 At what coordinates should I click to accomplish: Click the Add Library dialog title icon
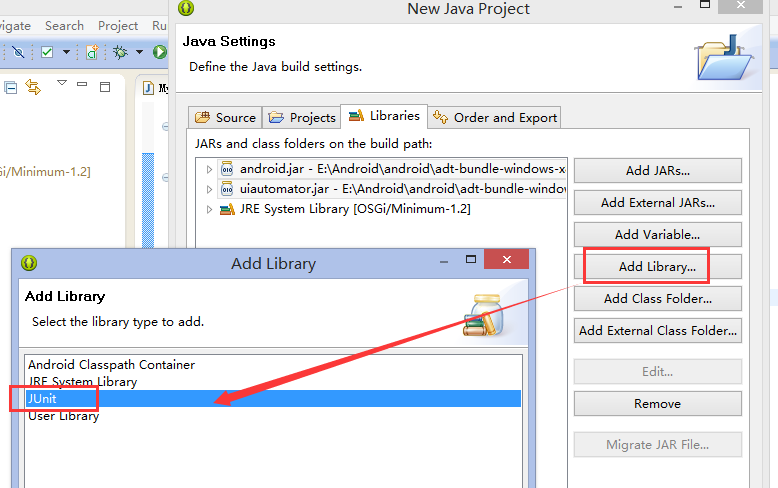coord(29,263)
